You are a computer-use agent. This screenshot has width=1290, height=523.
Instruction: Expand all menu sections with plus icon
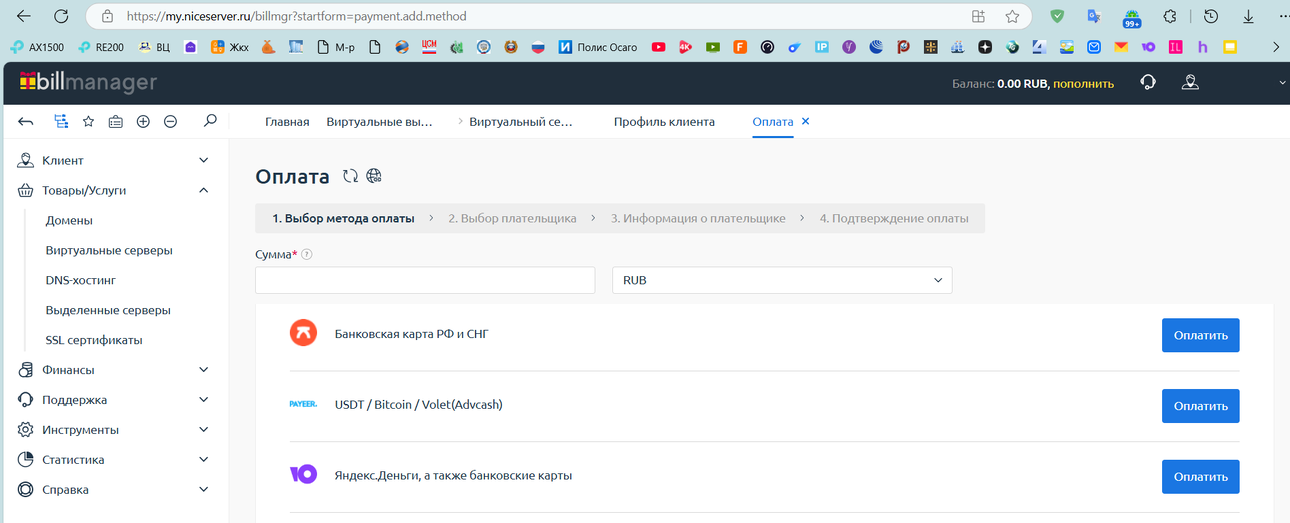[143, 121]
